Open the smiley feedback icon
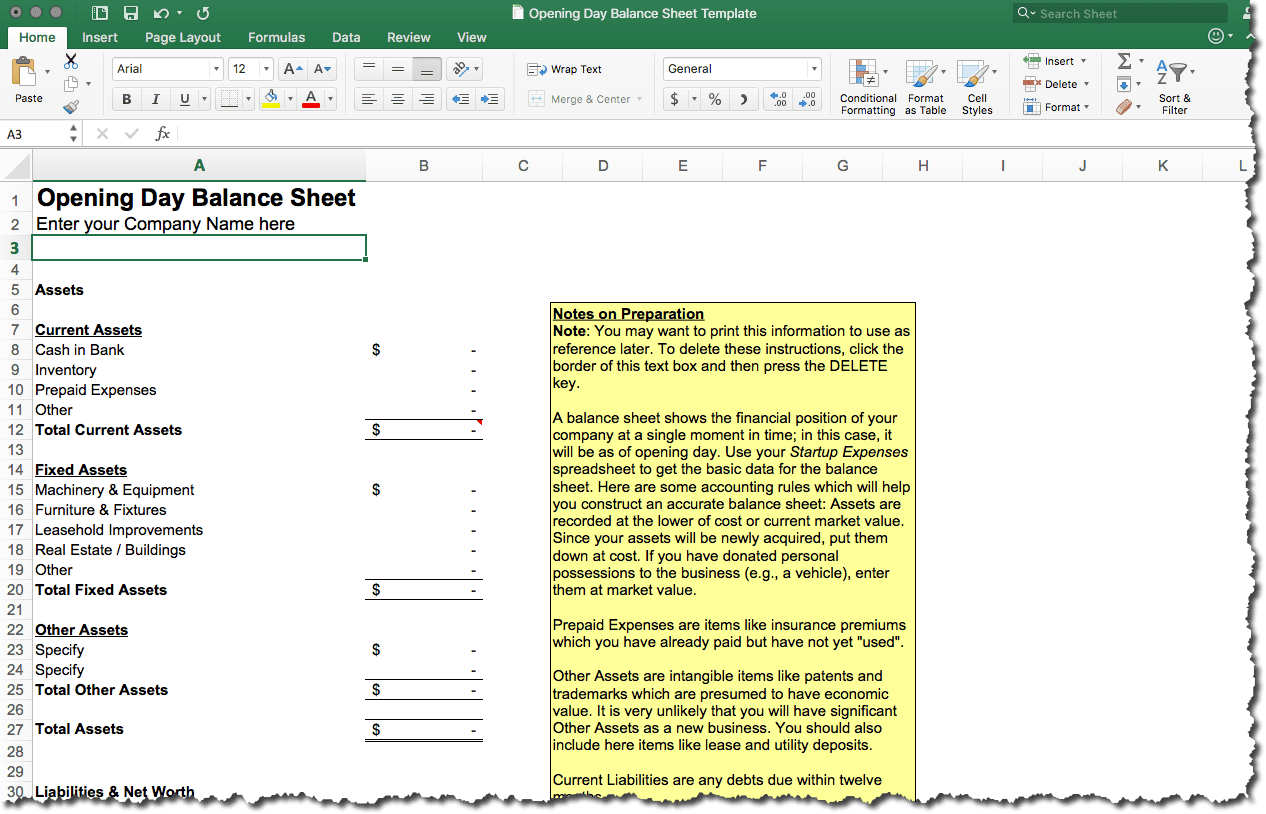The height and width of the screenshot is (814, 1266). pos(1216,36)
